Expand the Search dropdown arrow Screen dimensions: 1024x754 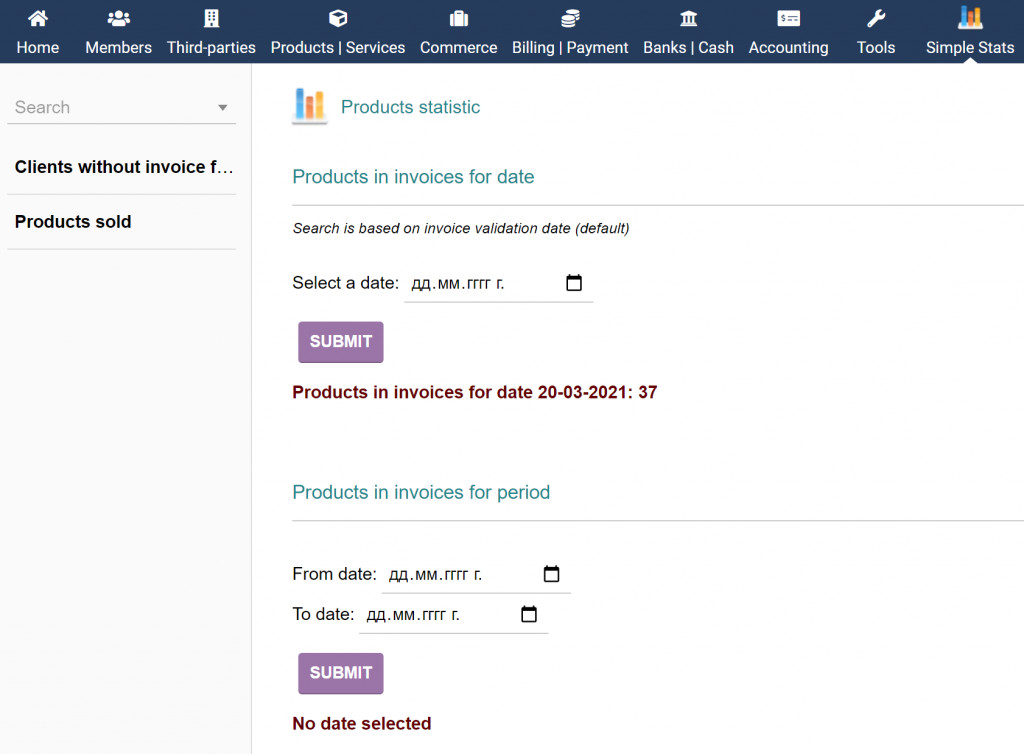223,107
